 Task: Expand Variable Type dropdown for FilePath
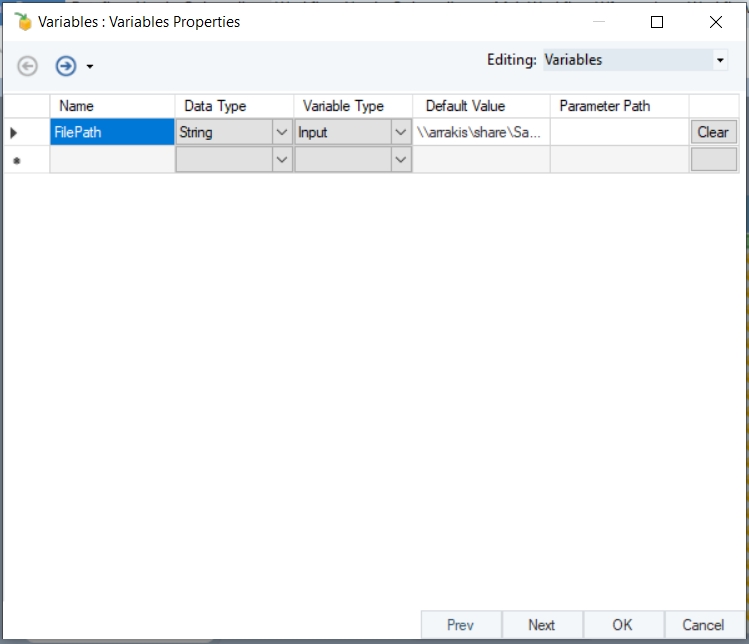(401, 132)
